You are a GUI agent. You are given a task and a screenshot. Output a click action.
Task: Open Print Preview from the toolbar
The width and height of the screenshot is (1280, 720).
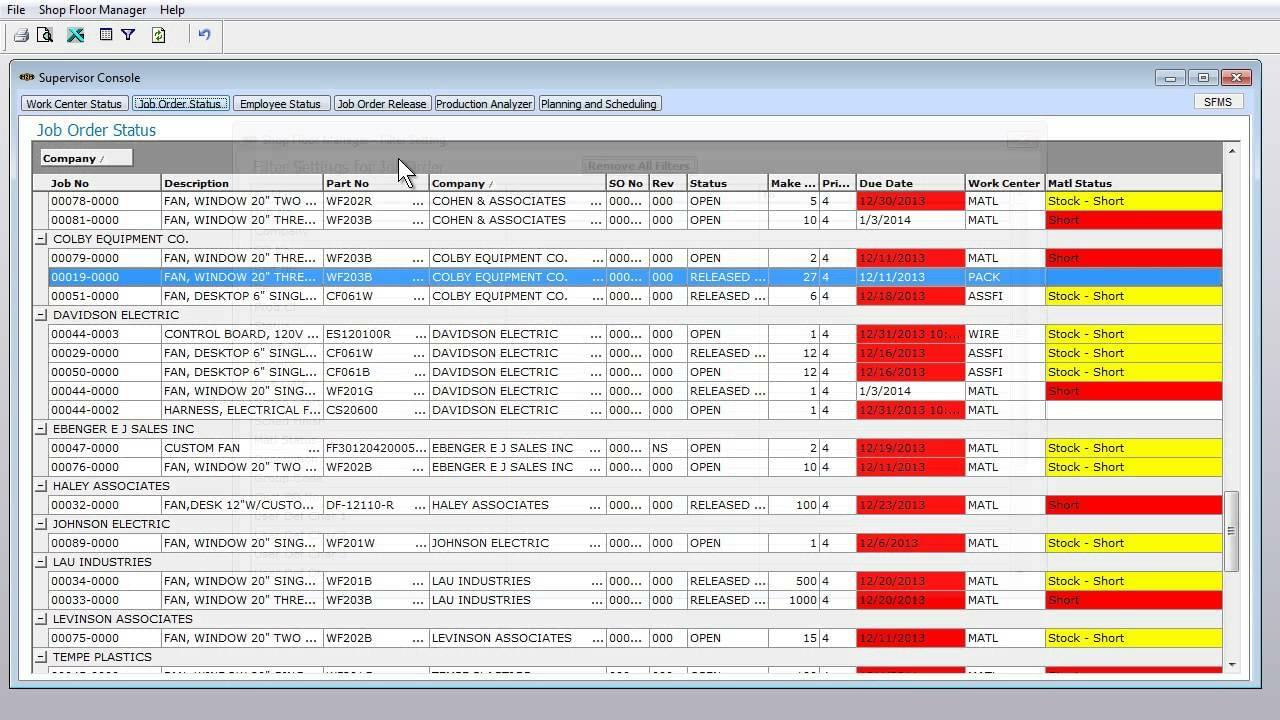(x=45, y=35)
